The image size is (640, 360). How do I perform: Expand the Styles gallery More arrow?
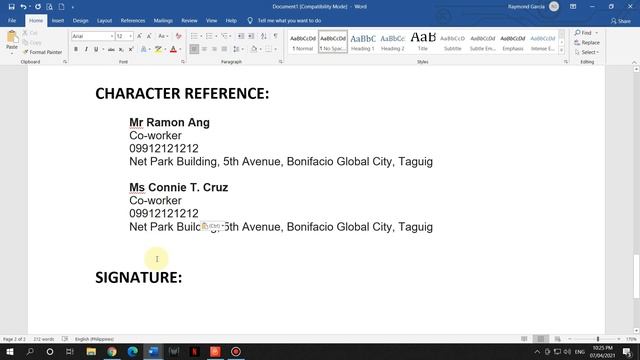coord(562,50)
